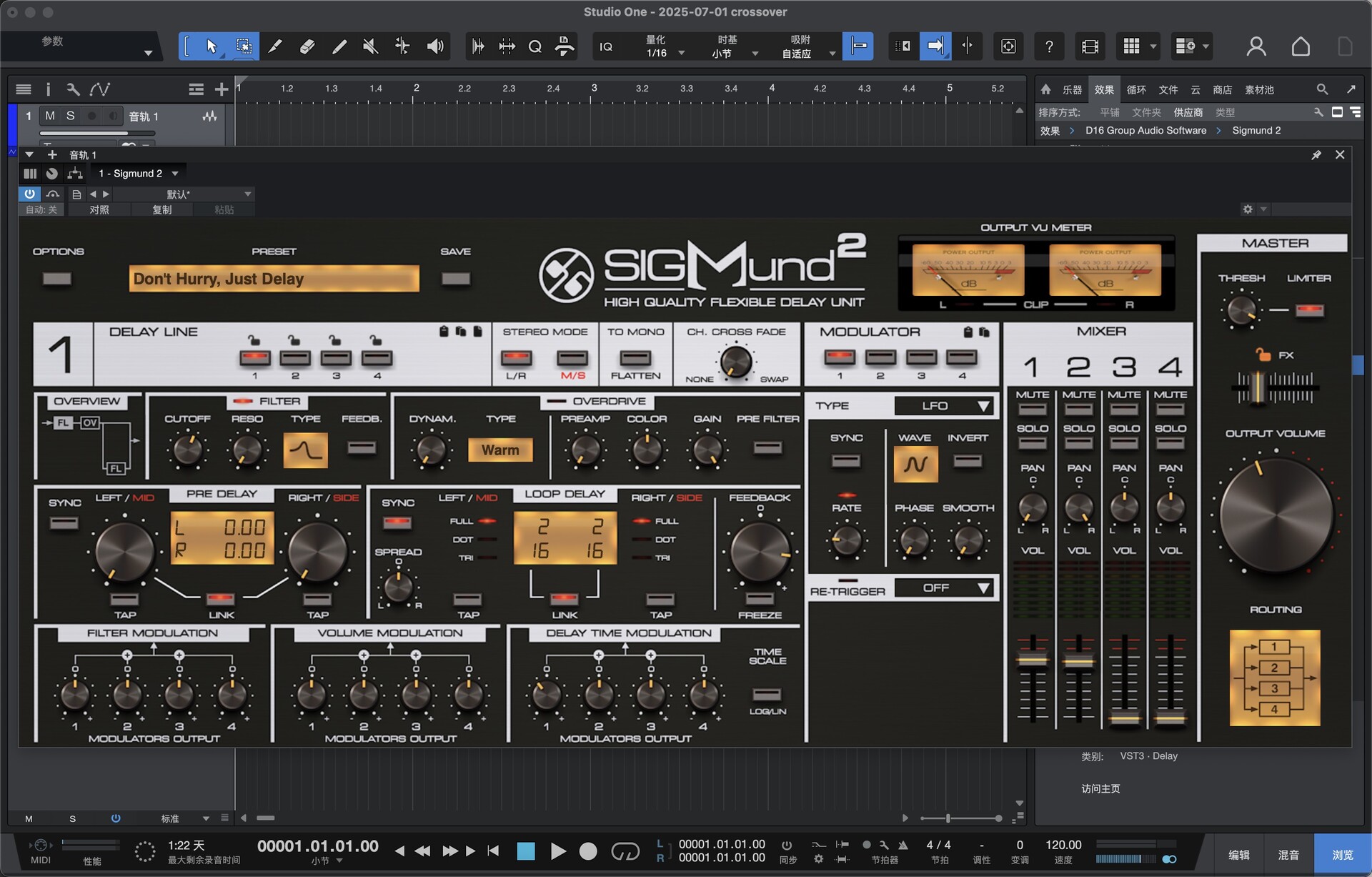Select the Paint (pencil) tool

tap(339, 46)
